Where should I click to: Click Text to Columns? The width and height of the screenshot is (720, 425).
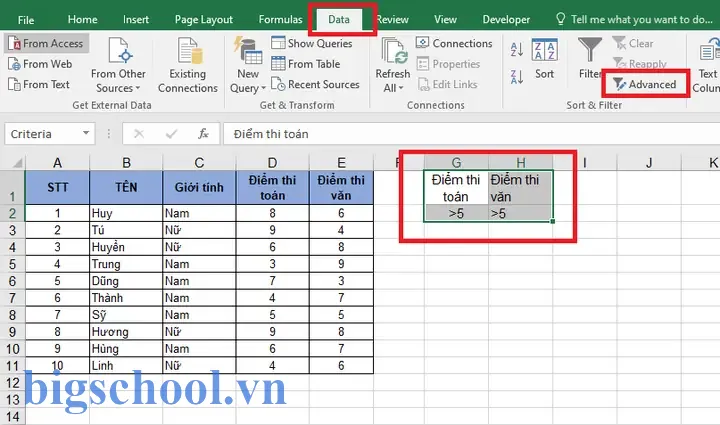[x=707, y=65]
